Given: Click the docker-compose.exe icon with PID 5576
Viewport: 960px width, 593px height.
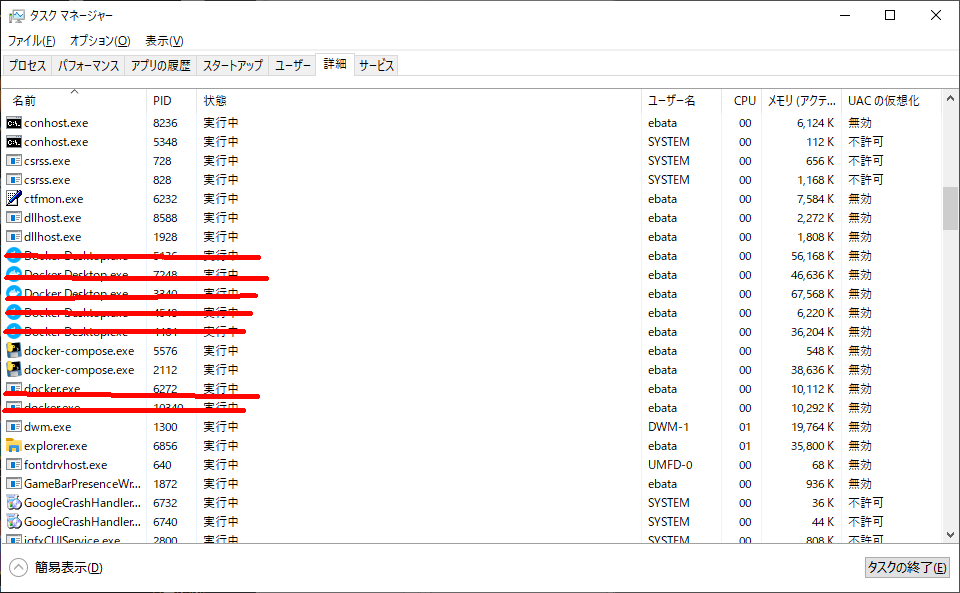Looking at the screenshot, I should click(x=14, y=351).
